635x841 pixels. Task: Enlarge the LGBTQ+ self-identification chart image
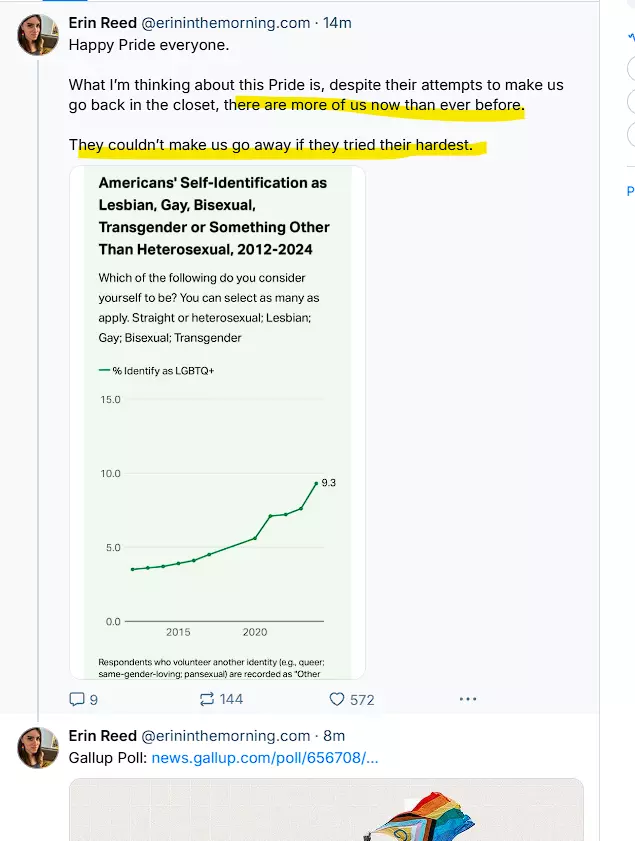pyautogui.click(x=217, y=422)
